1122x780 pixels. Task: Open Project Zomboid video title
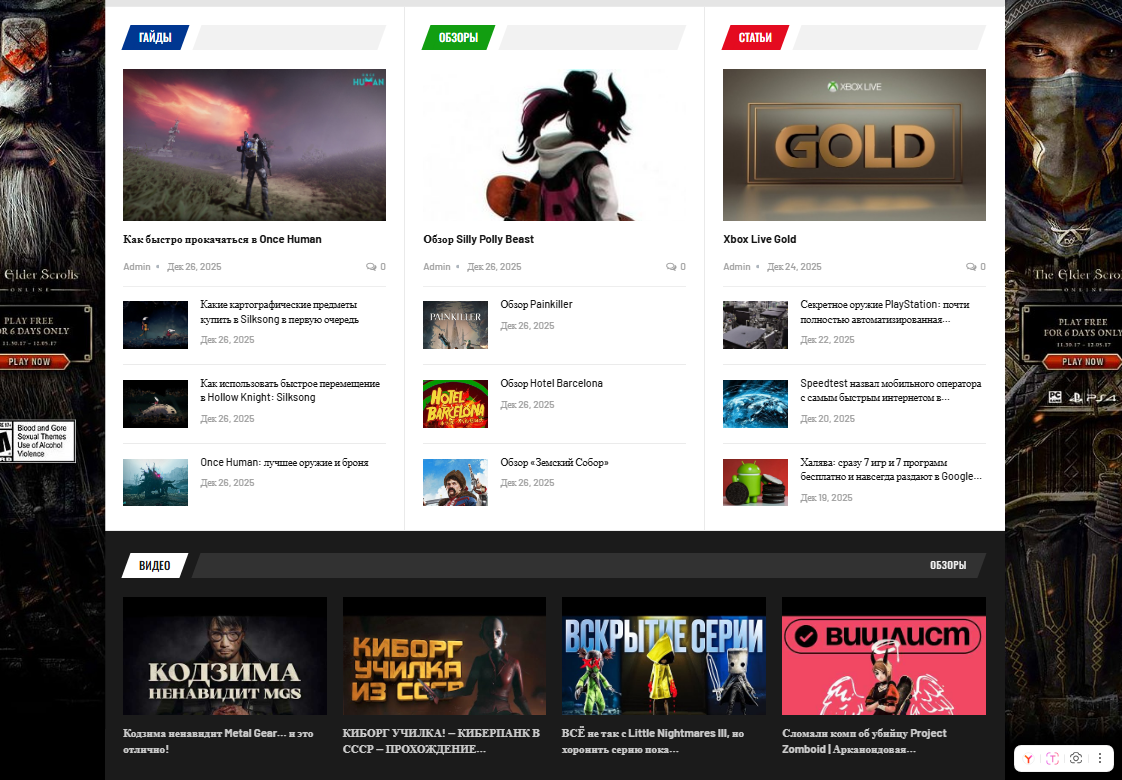tap(864, 741)
